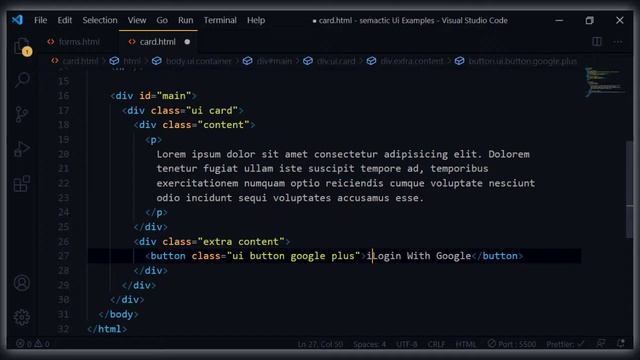Click Spaces: 4 indentation setting

click(369, 344)
